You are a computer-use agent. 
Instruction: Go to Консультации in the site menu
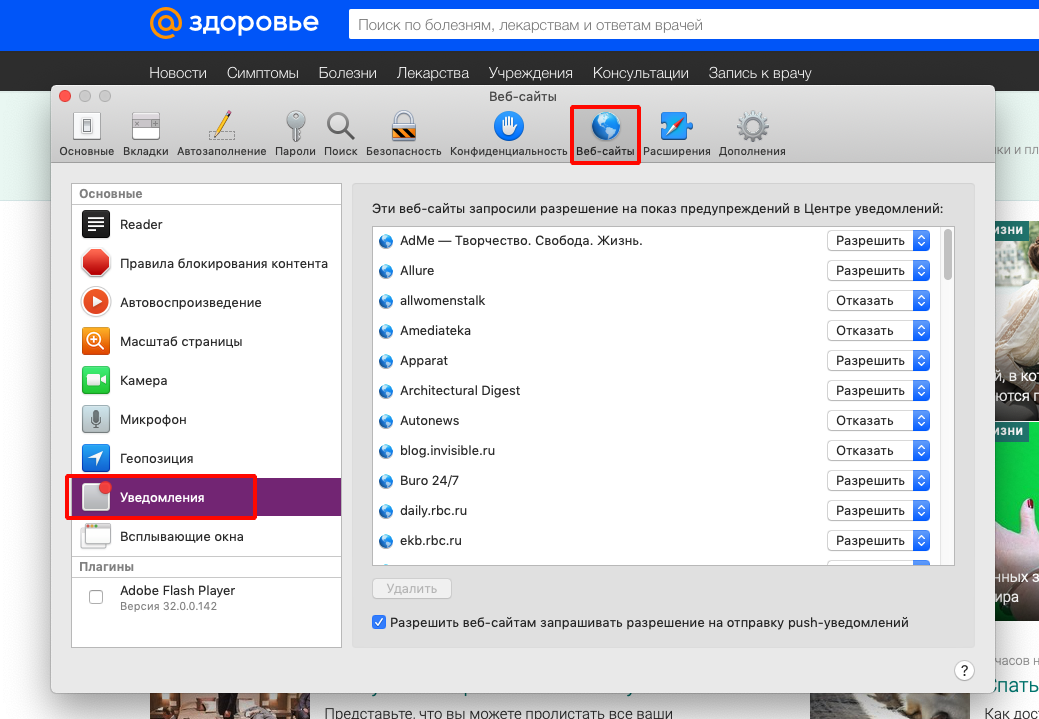[641, 73]
